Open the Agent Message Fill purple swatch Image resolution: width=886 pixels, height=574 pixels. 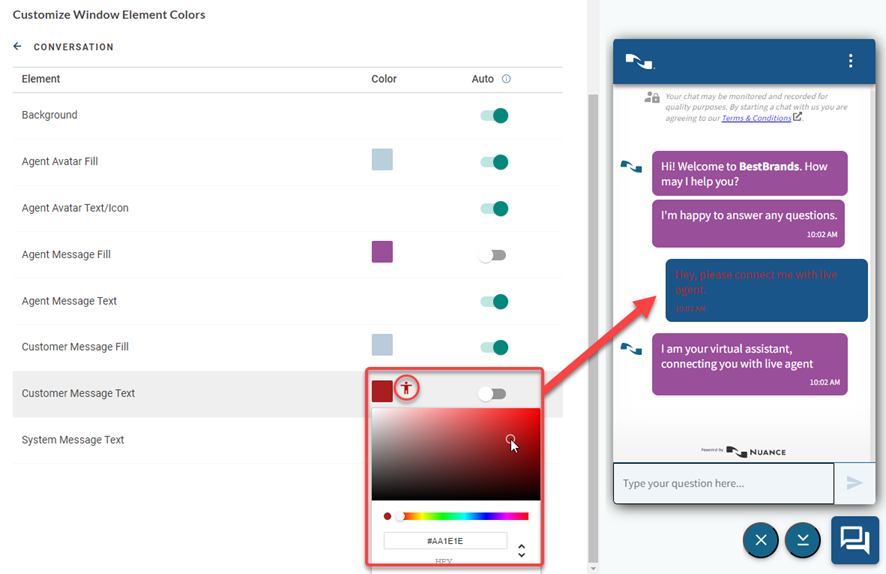click(382, 252)
